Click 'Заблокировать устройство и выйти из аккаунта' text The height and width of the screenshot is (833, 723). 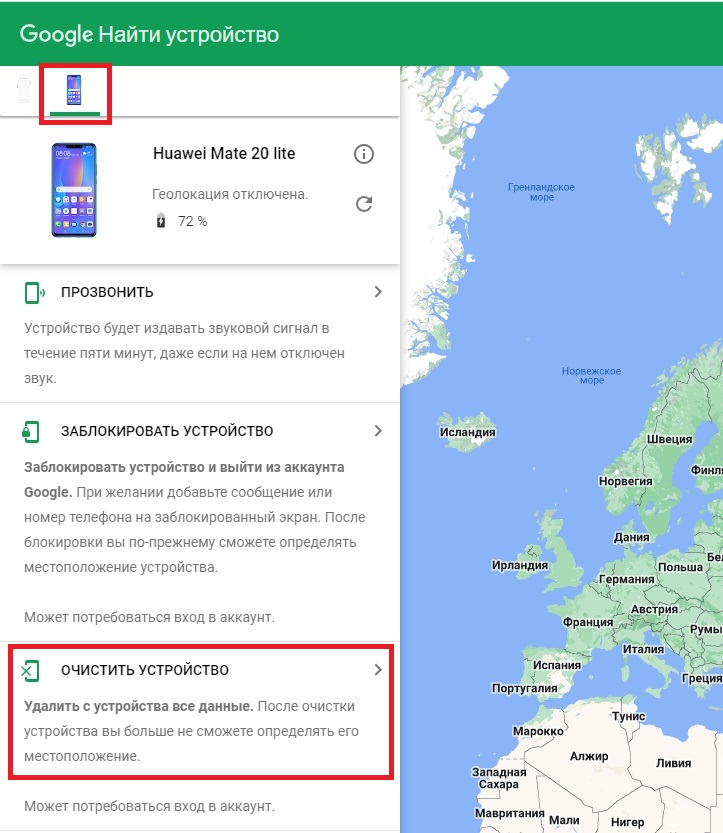(184, 468)
